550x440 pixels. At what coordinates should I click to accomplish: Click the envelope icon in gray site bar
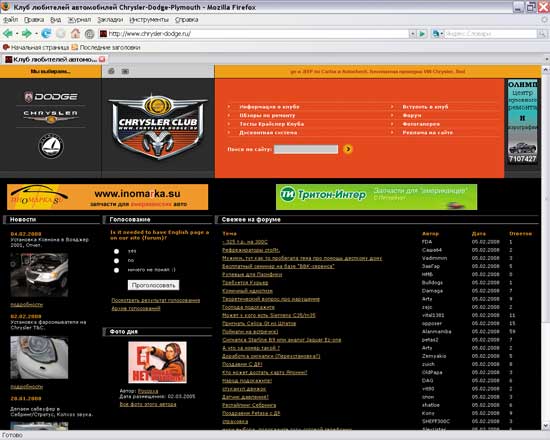(125, 71)
